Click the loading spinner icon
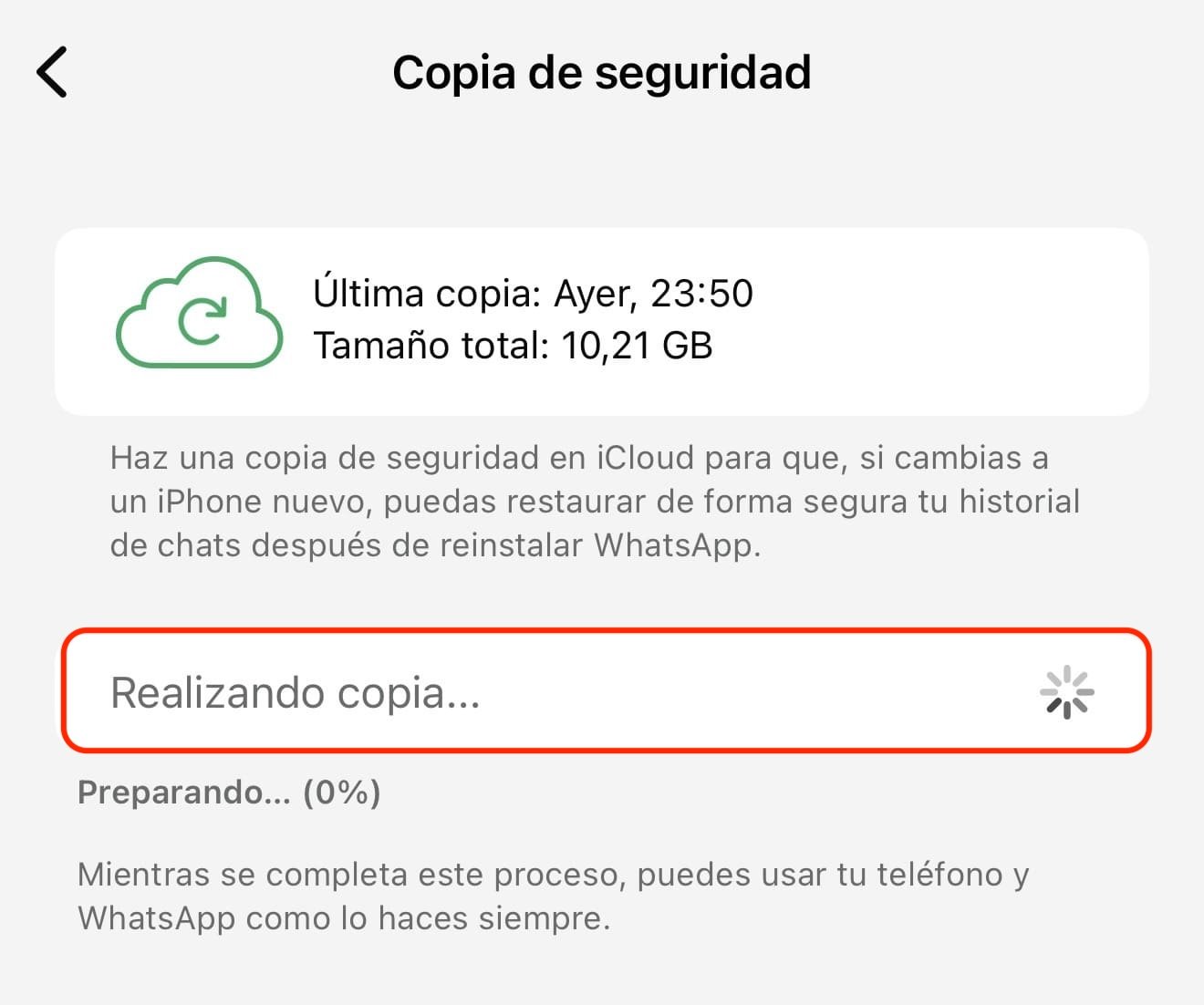This screenshot has height=1005, width=1204. [x=1066, y=693]
